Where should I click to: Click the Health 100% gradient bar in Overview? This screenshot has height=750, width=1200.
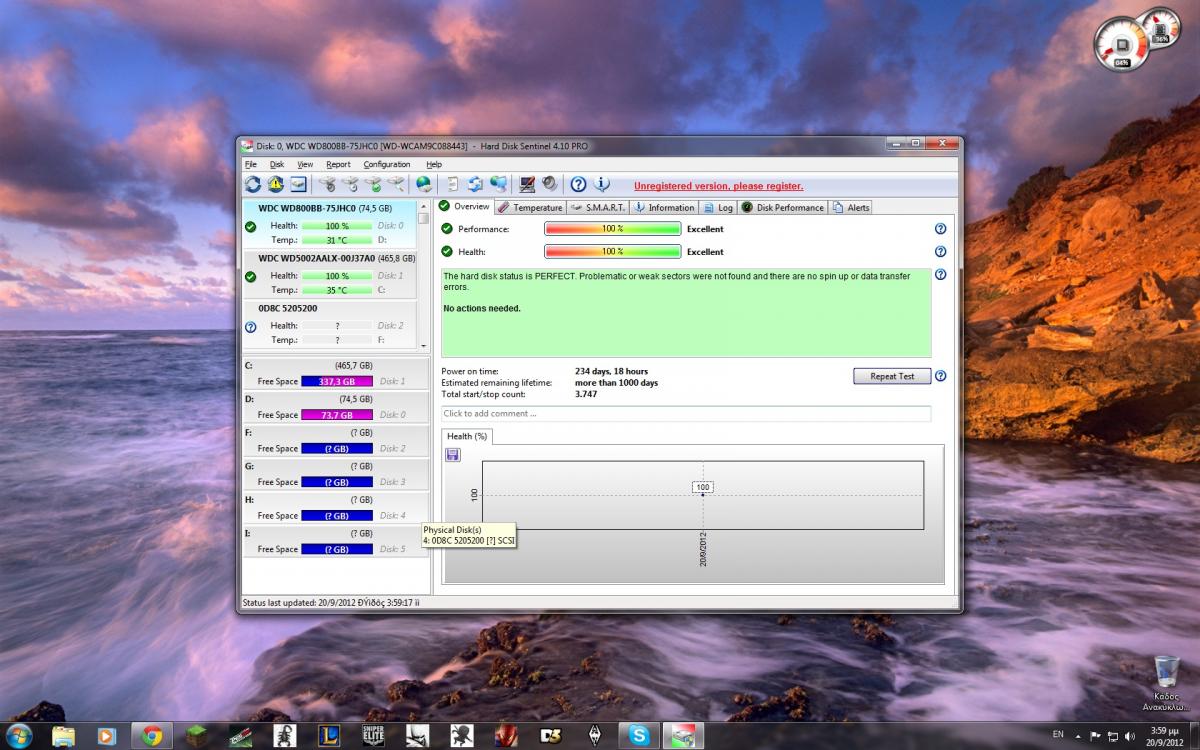tap(613, 252)
